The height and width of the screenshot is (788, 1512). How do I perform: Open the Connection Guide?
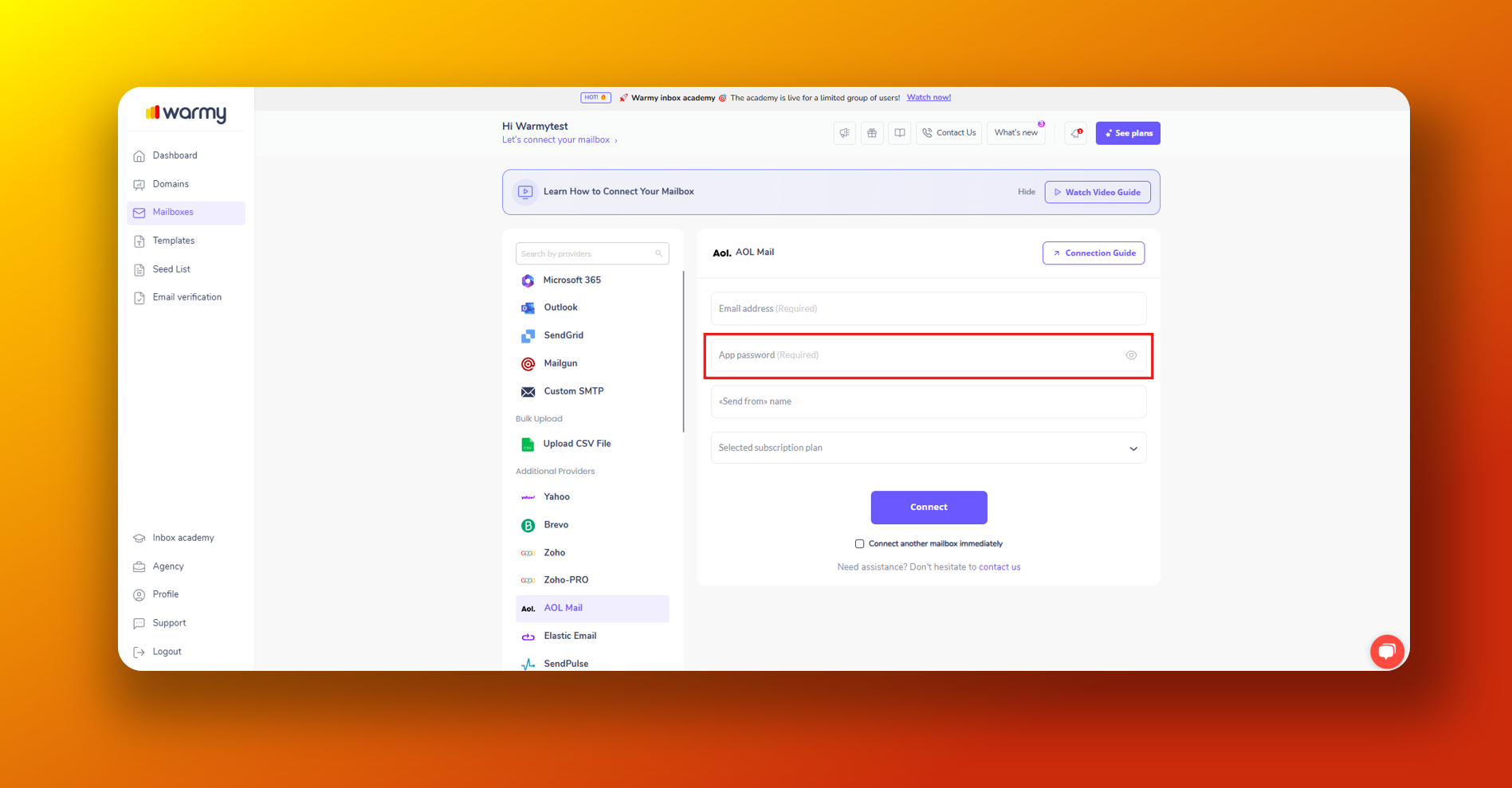1094,253
